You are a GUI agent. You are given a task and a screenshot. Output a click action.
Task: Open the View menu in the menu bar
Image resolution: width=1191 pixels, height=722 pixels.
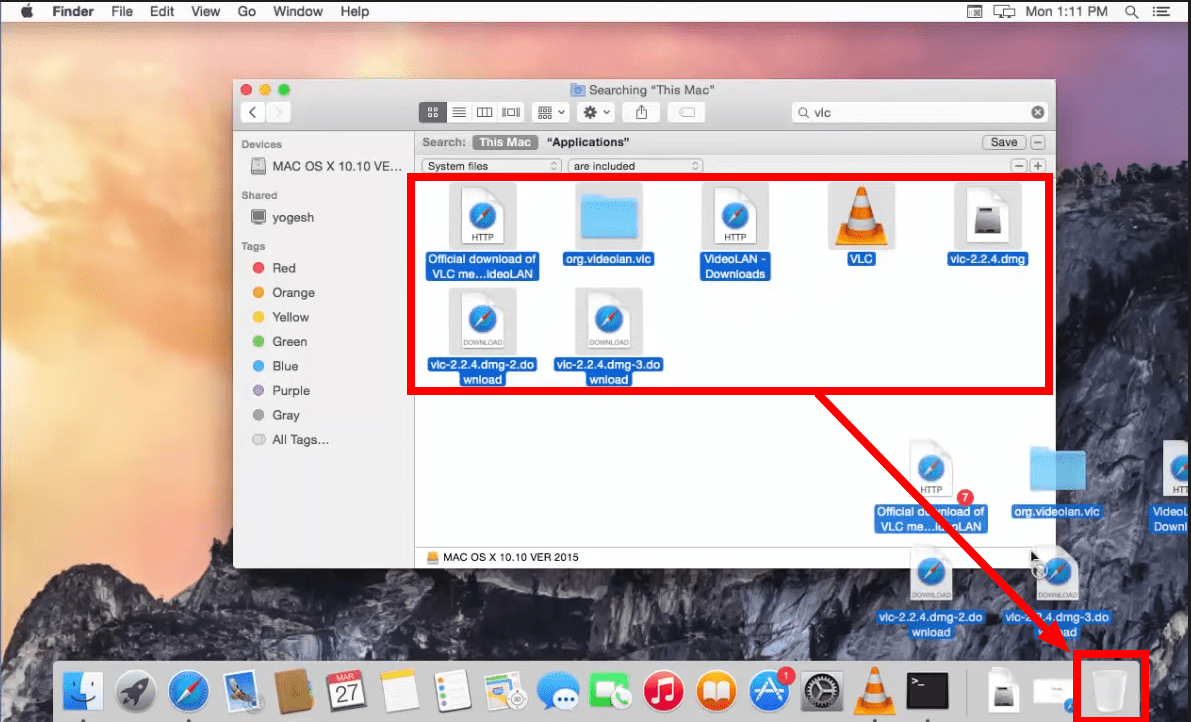(x=205, y=11)
